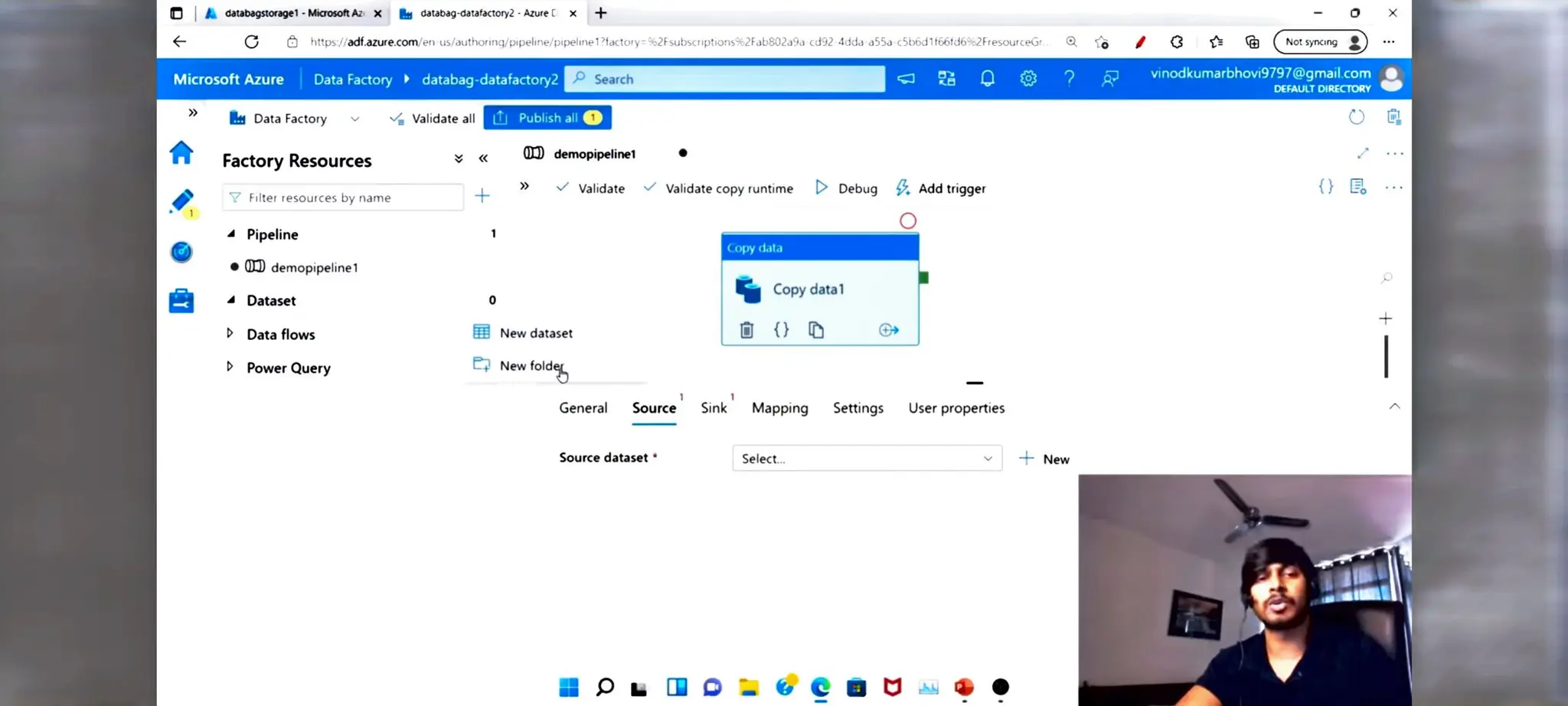This screenshot has width=1568, height=706.
Task: Choose New folder from context menu
Action: (519, 365)
